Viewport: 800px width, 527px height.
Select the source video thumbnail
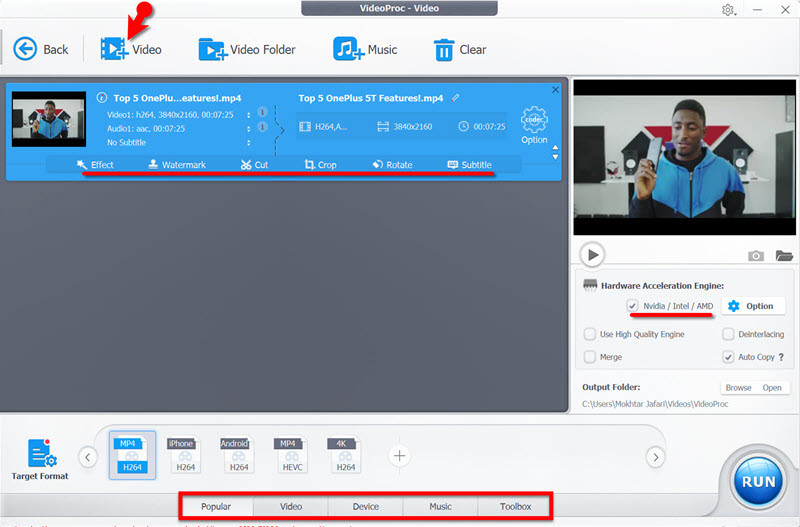(49, 119)
